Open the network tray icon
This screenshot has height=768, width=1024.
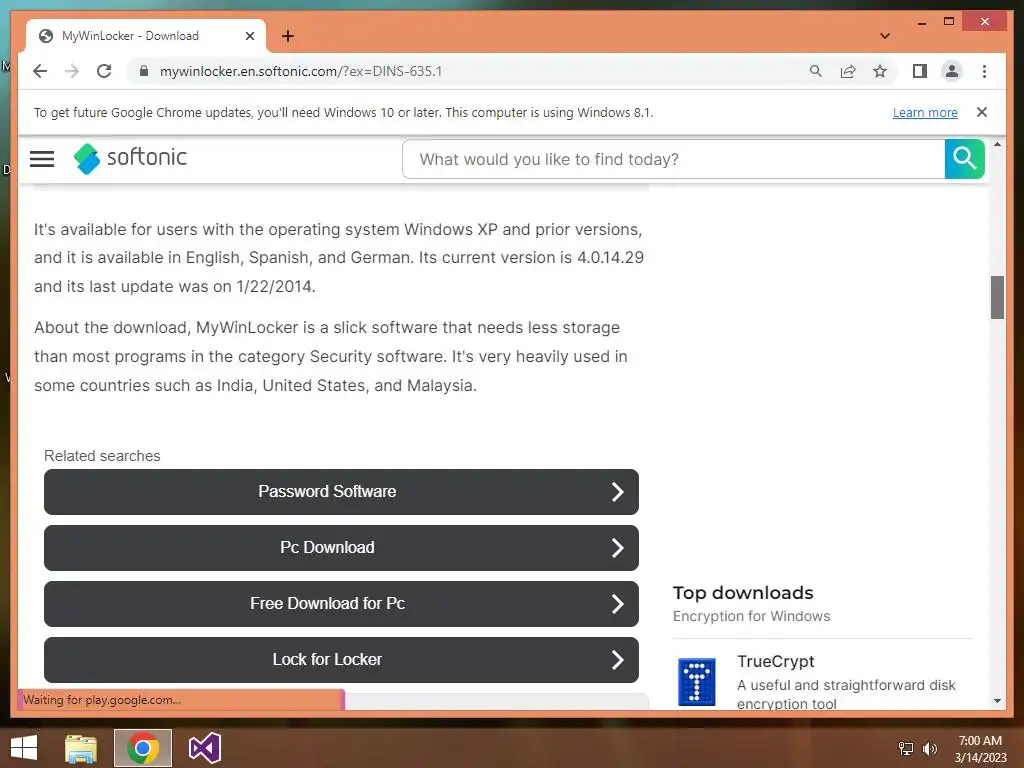906,748
